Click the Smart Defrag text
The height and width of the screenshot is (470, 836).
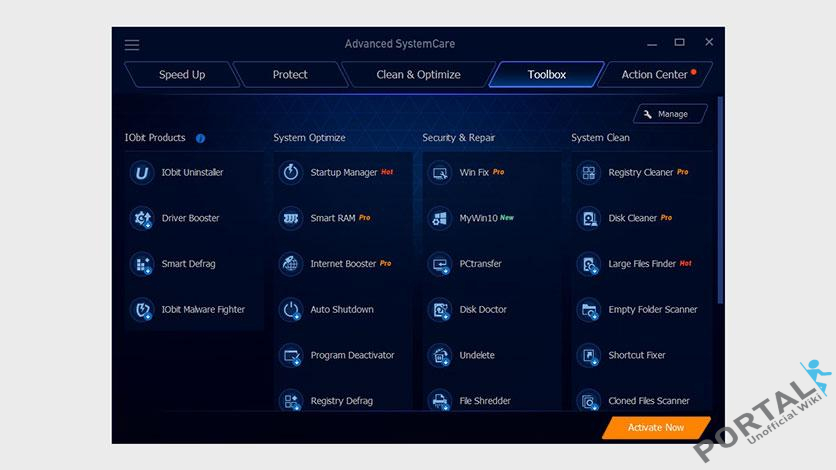[189, 264]
